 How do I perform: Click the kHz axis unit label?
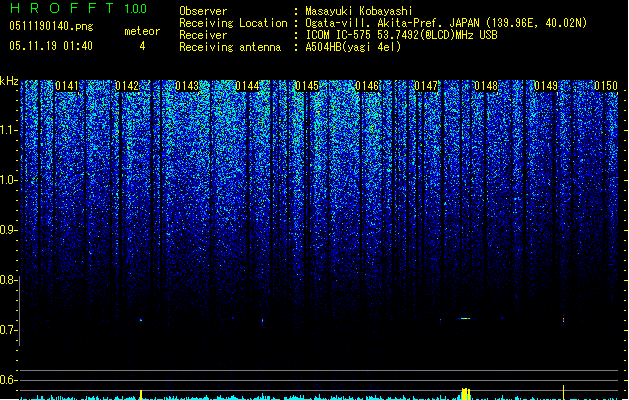coord(9,81)
